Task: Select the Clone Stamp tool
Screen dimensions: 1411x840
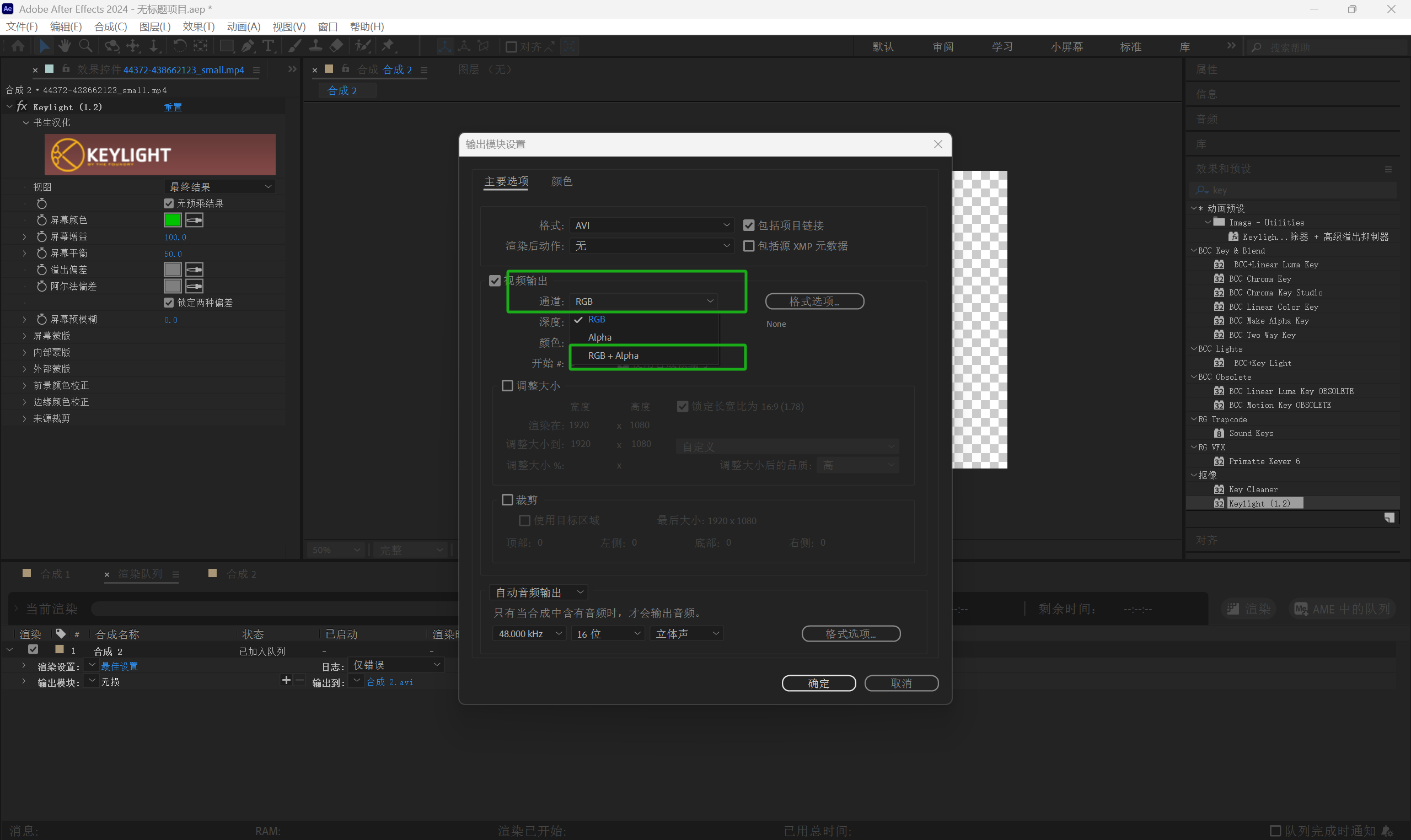Action: [315, 46]
